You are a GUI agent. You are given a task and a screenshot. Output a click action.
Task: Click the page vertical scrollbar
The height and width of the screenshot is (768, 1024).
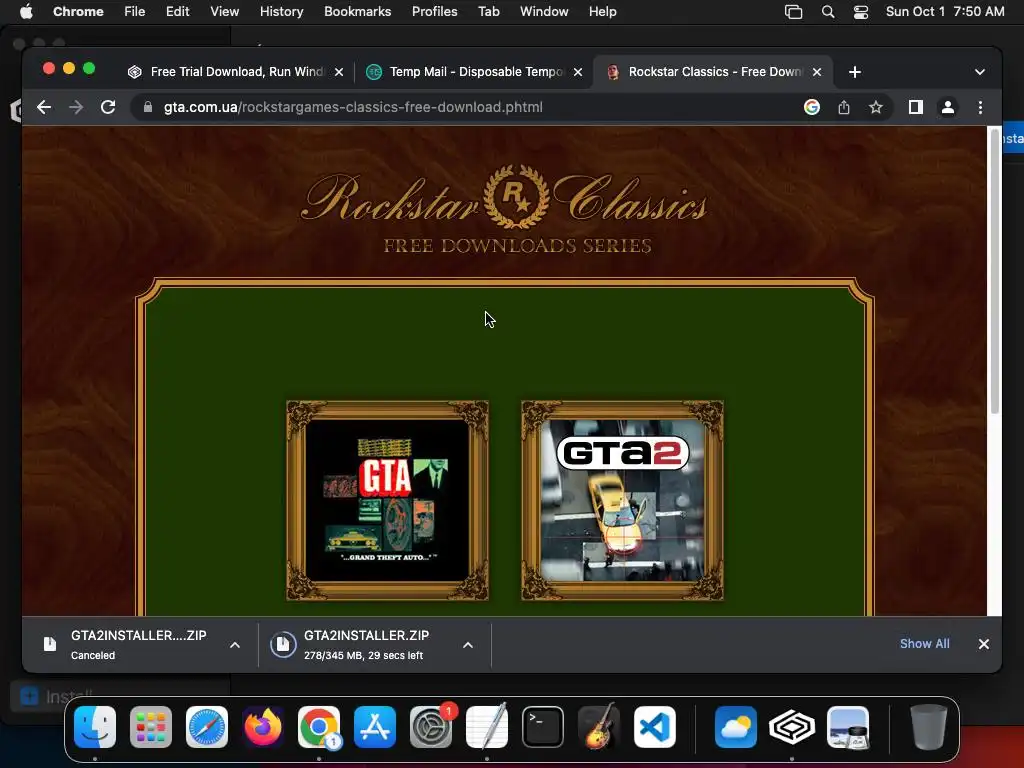[995, 271]
